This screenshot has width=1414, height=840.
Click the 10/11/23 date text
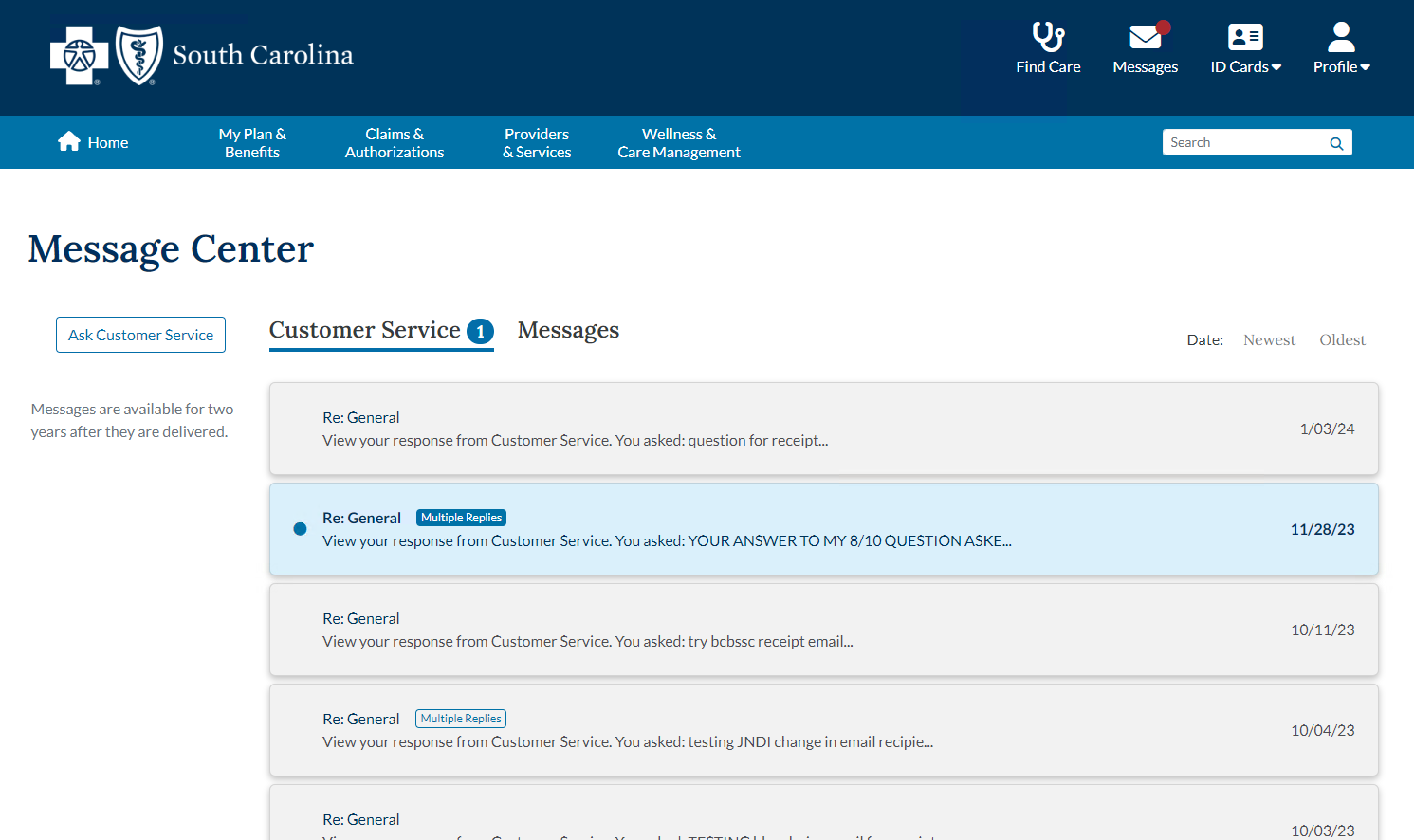coord(1322,630)
